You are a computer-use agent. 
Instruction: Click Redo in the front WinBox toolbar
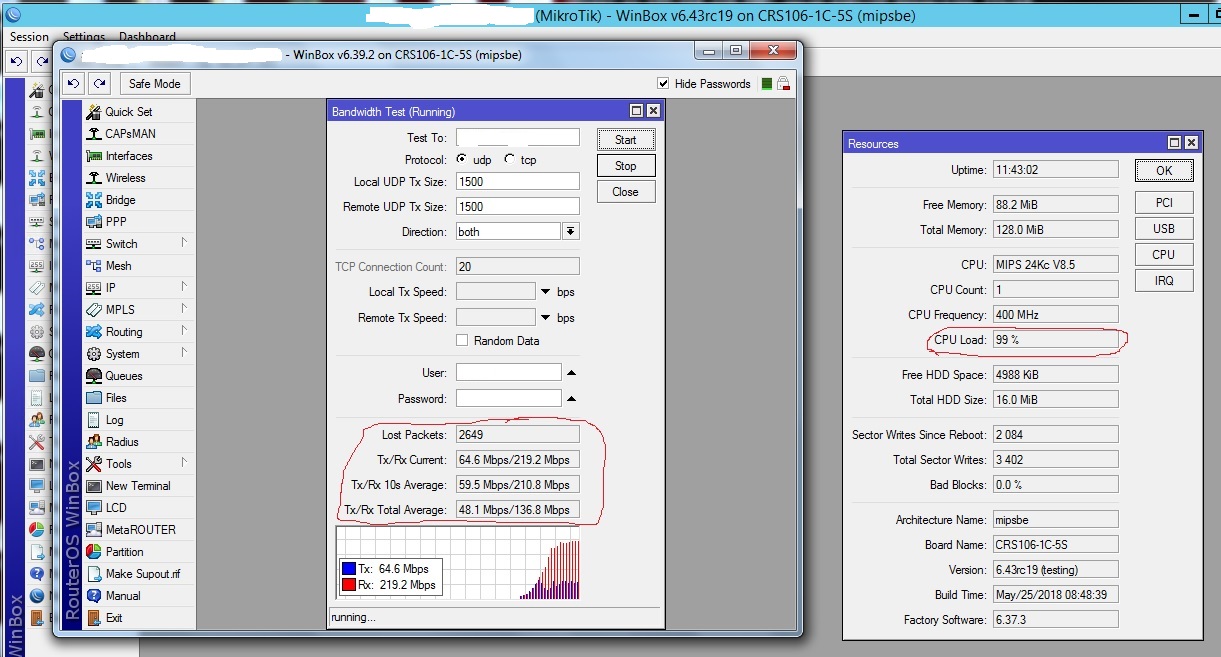point(99,84)
